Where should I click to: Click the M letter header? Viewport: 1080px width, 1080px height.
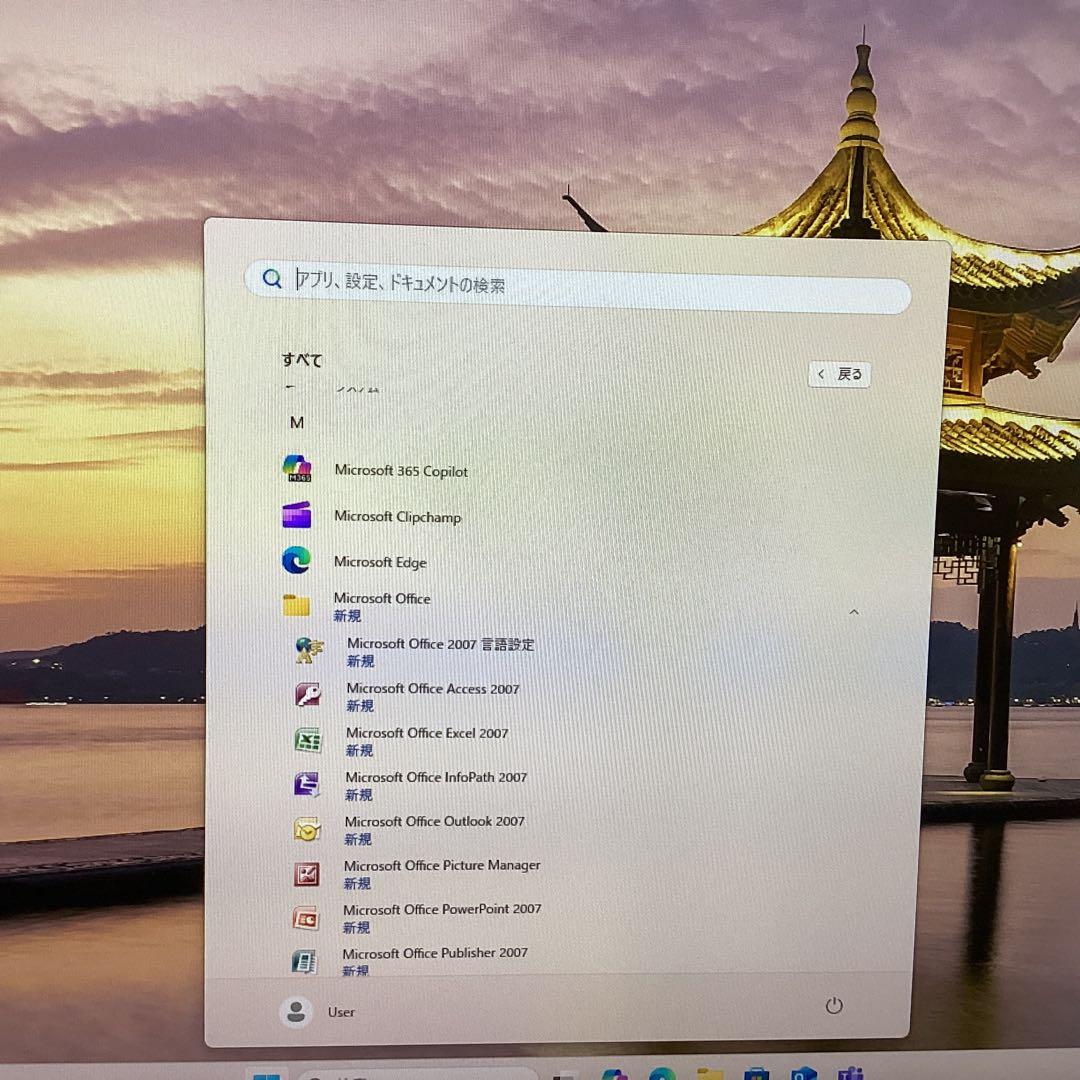(297, 423)
